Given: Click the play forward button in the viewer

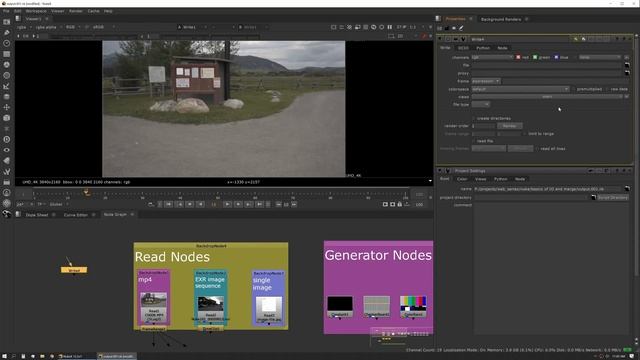Looking at the screenshot, I should pyautogui.click(x=227, y=204).
